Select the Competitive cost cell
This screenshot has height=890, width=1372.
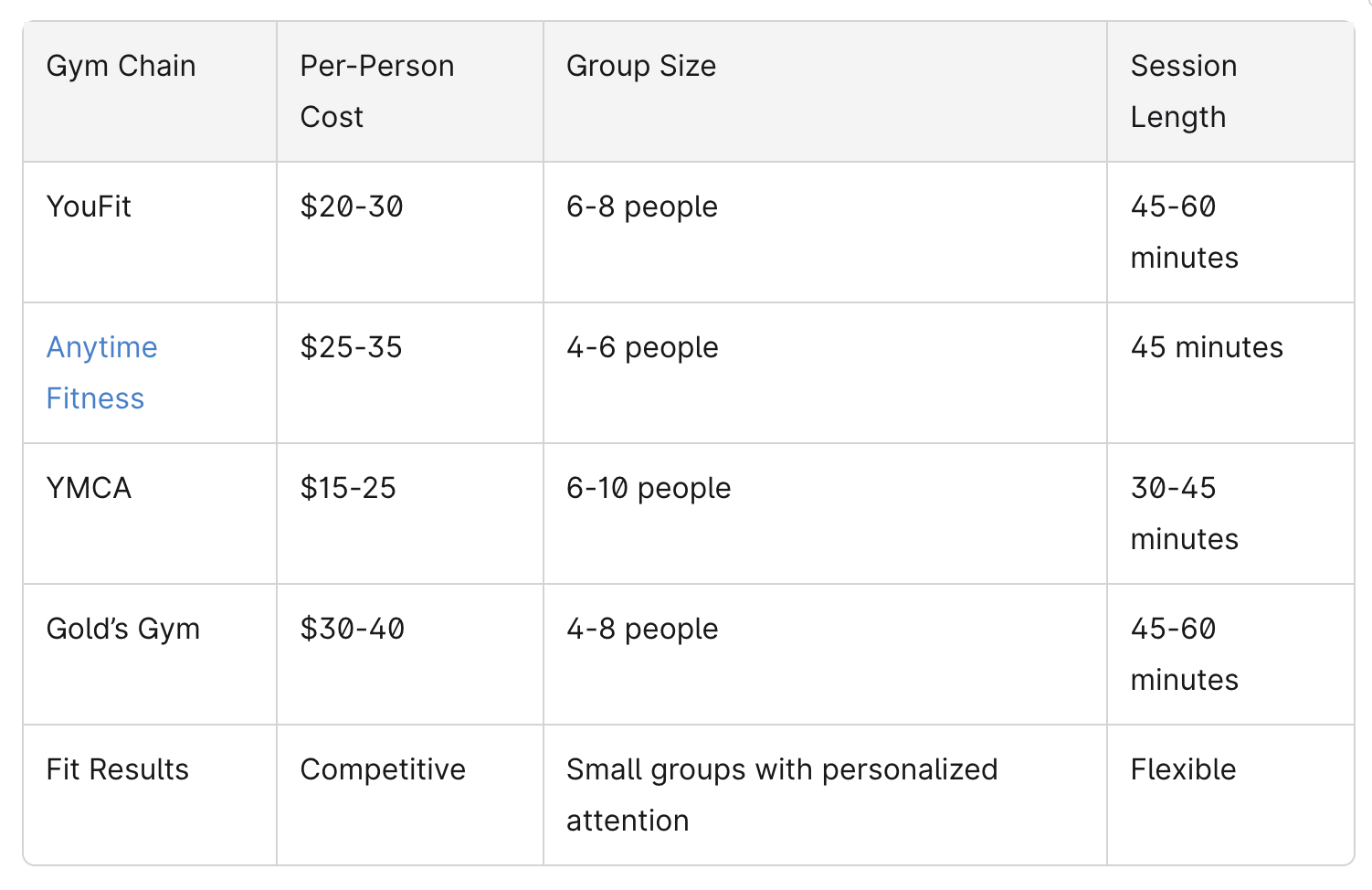click(383, 770)
